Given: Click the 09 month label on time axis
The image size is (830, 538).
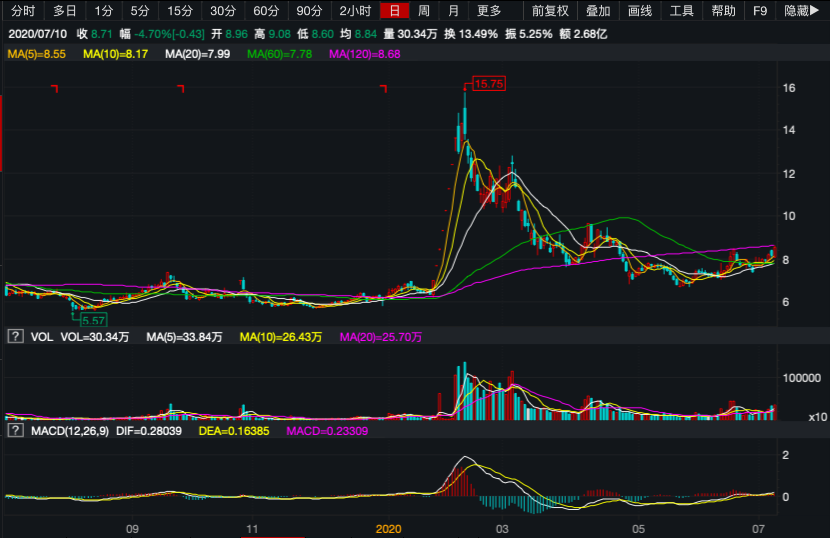Looking at the screenshot, I should tap(132, 528).
